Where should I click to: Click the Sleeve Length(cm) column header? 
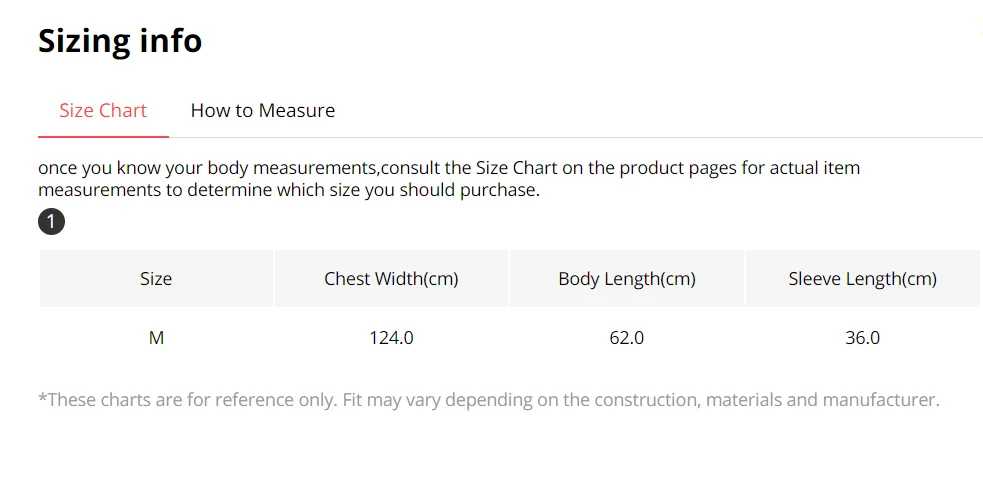[862, 279]
